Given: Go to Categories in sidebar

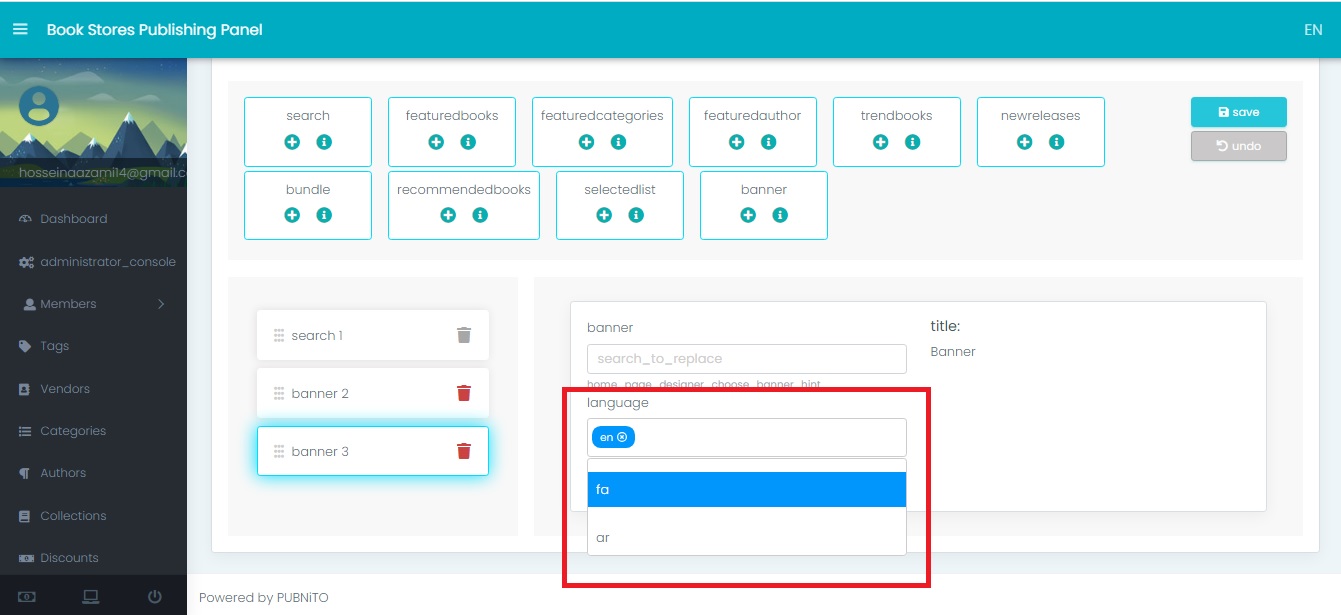Looking at the screenshot, I should coord(73,431).
